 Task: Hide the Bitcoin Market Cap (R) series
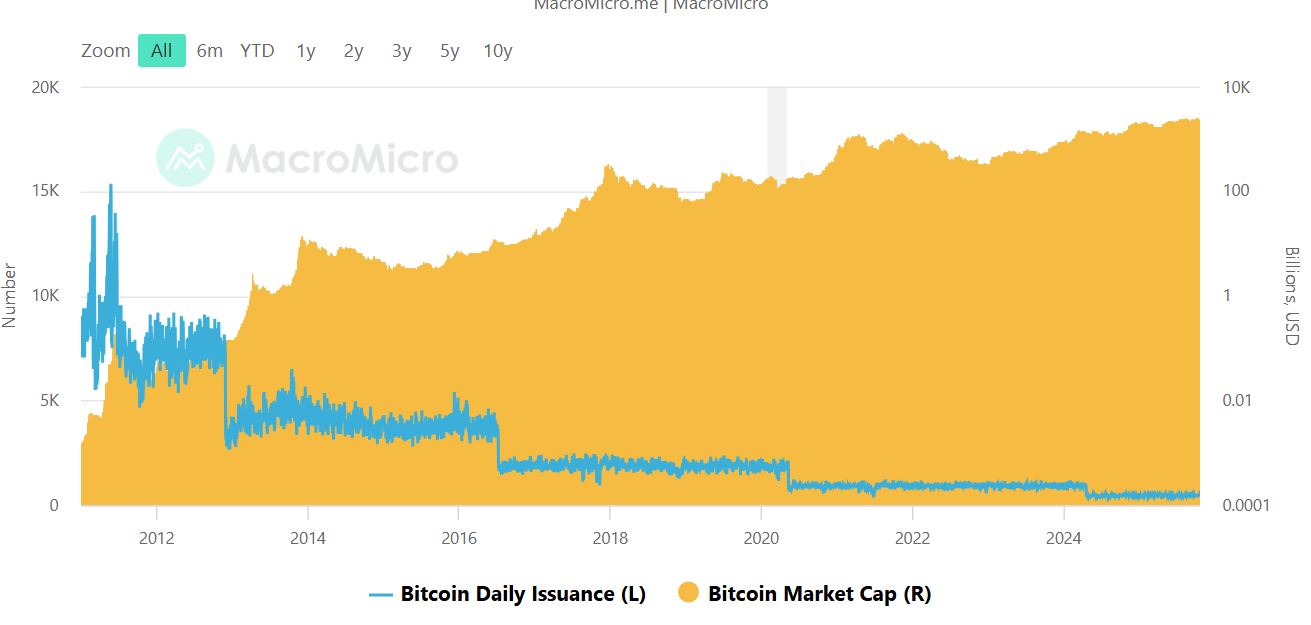pyautogui.click(x=820, y=593)
